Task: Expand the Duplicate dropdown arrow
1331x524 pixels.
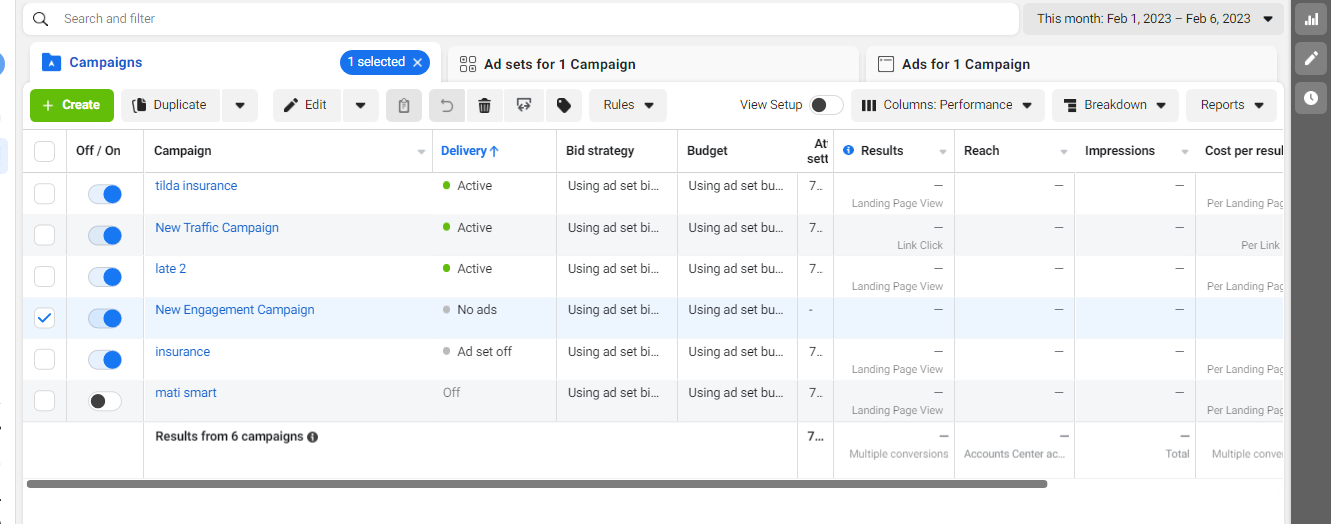Action: (x=240, y=105)
